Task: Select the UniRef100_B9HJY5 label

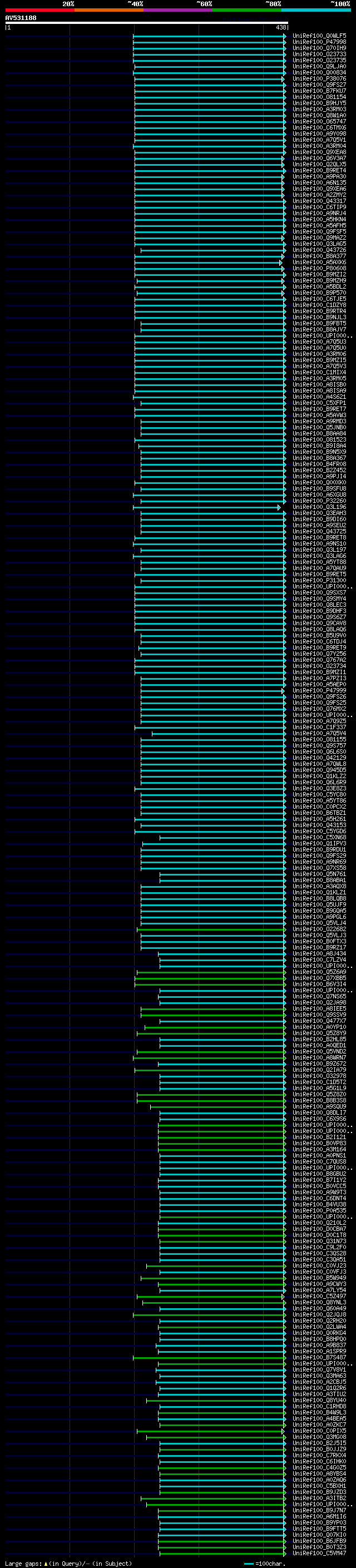Action: 319,103
